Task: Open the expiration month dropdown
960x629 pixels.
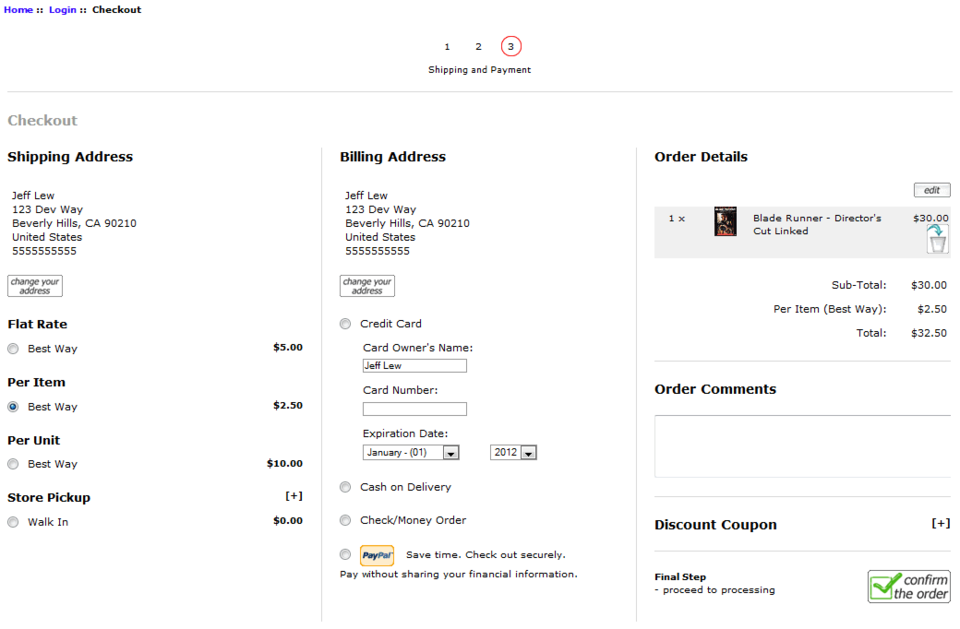Action: (x=449, y=451)
